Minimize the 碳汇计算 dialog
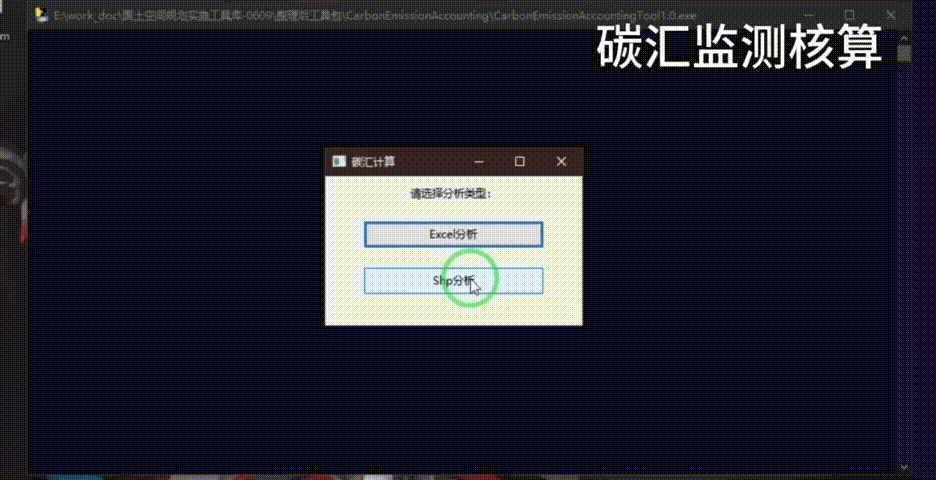 pyautogui.click(x=479, y=161)
